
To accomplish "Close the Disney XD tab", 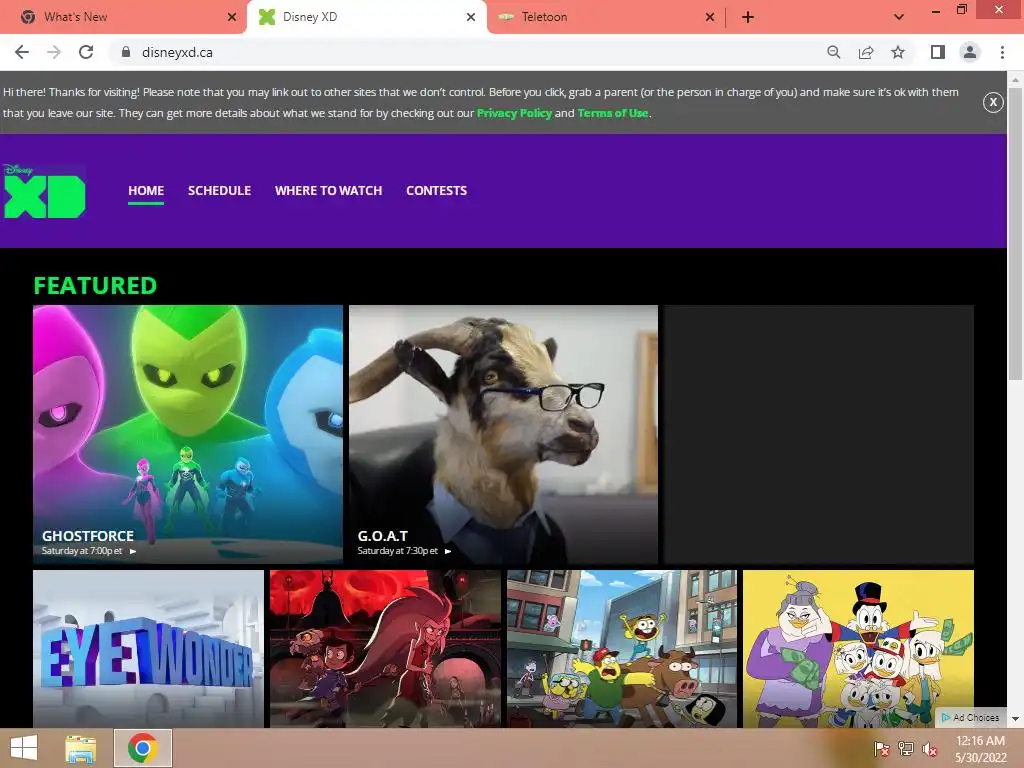I will [x=471, y=17].
